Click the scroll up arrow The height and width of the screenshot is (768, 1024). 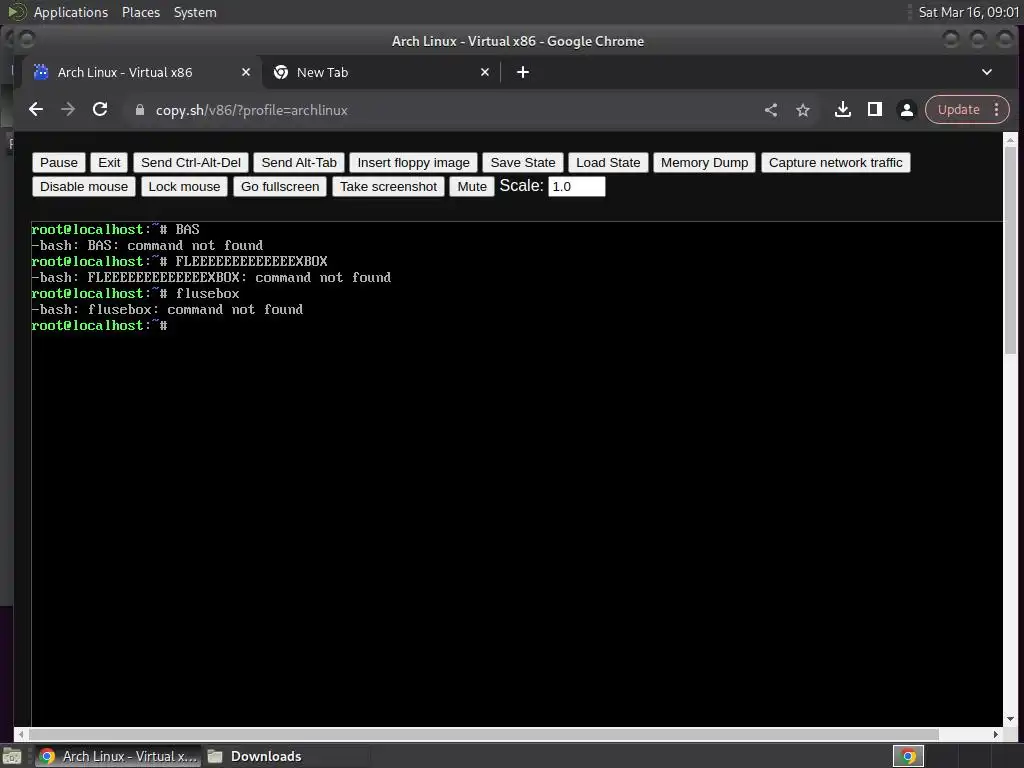(x=1010, y=140)
